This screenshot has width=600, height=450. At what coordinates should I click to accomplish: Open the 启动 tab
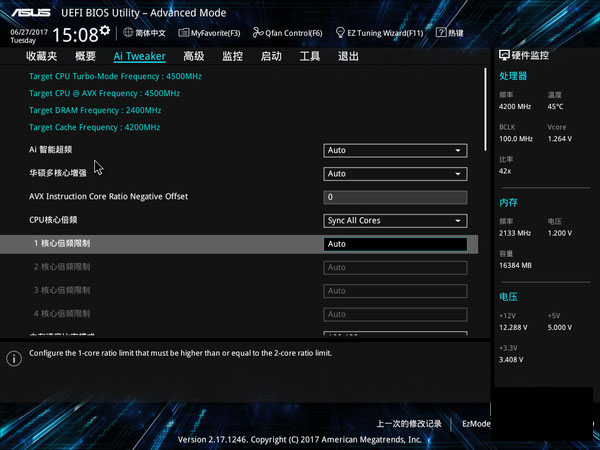tap(271, 56)
